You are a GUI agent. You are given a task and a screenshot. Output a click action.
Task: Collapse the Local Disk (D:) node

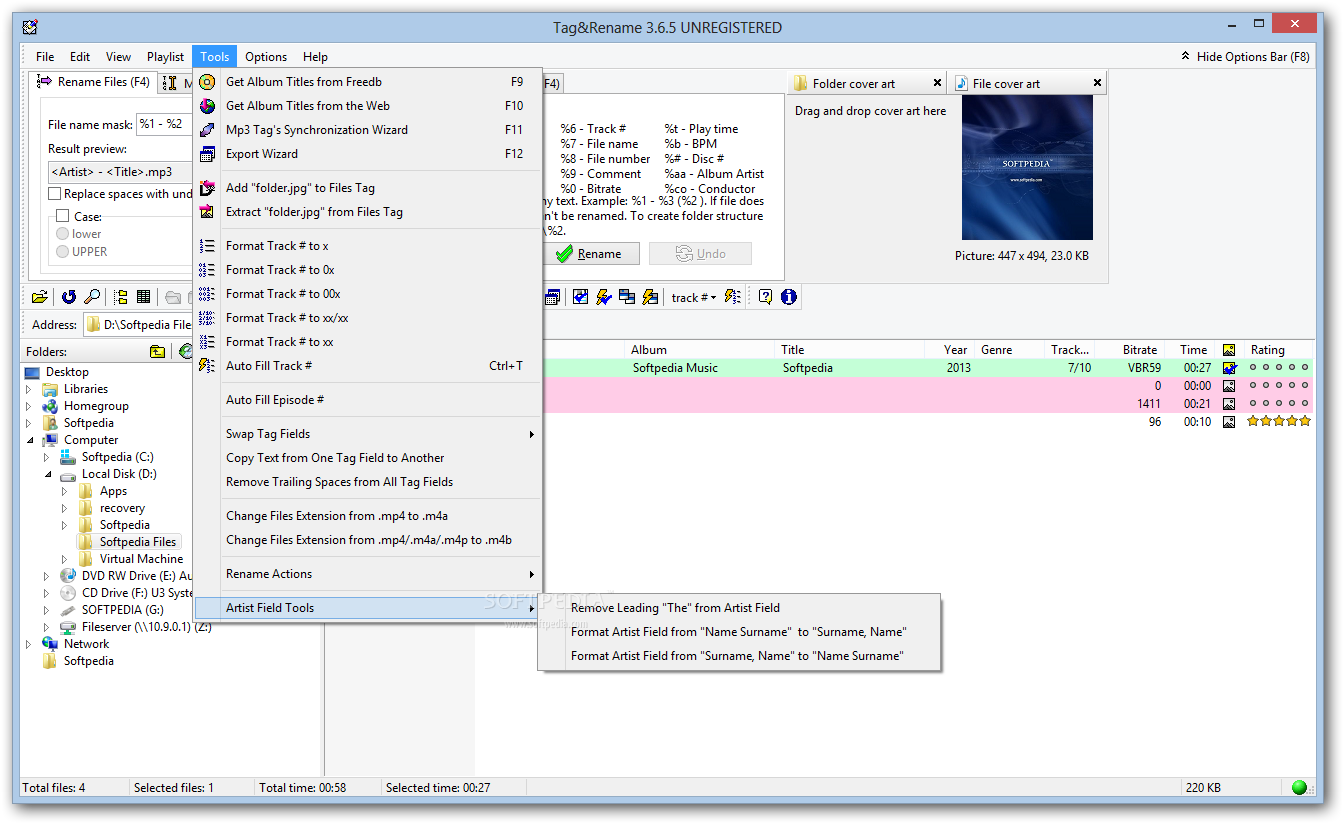[x=47, y=474]
